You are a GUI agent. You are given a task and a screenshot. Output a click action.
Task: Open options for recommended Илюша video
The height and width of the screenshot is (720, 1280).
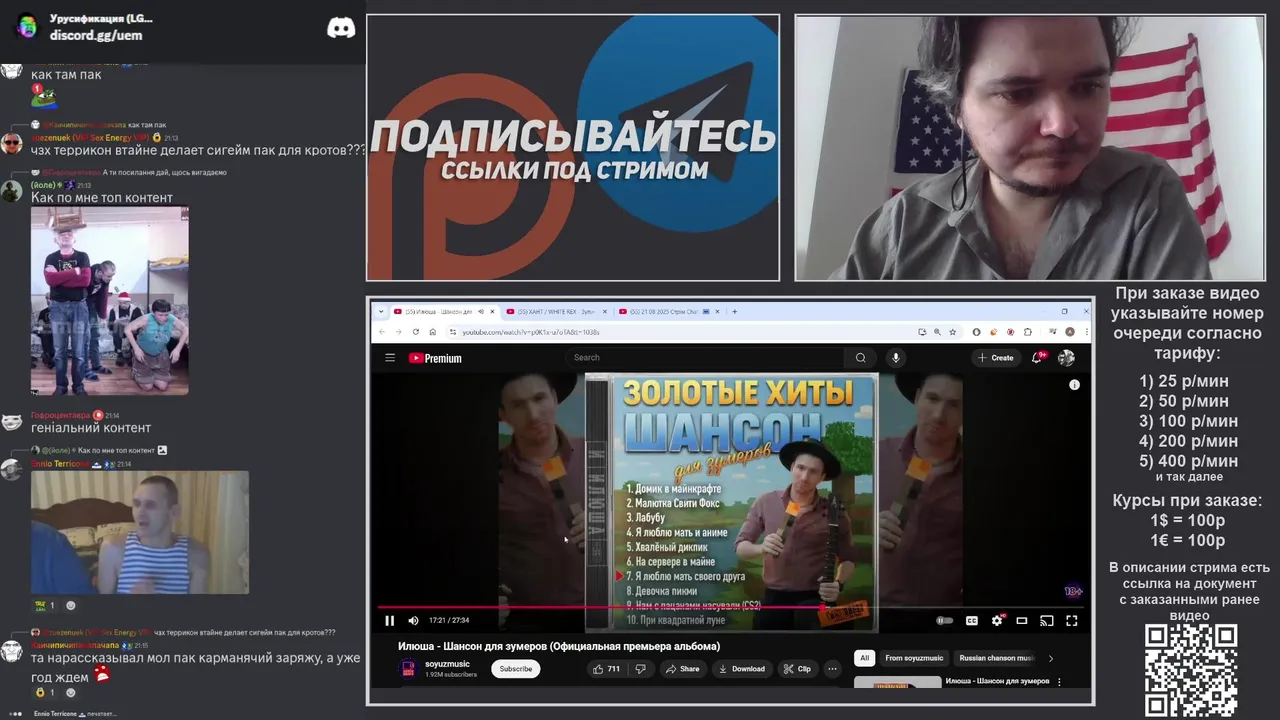click(x=1059, y=682)
